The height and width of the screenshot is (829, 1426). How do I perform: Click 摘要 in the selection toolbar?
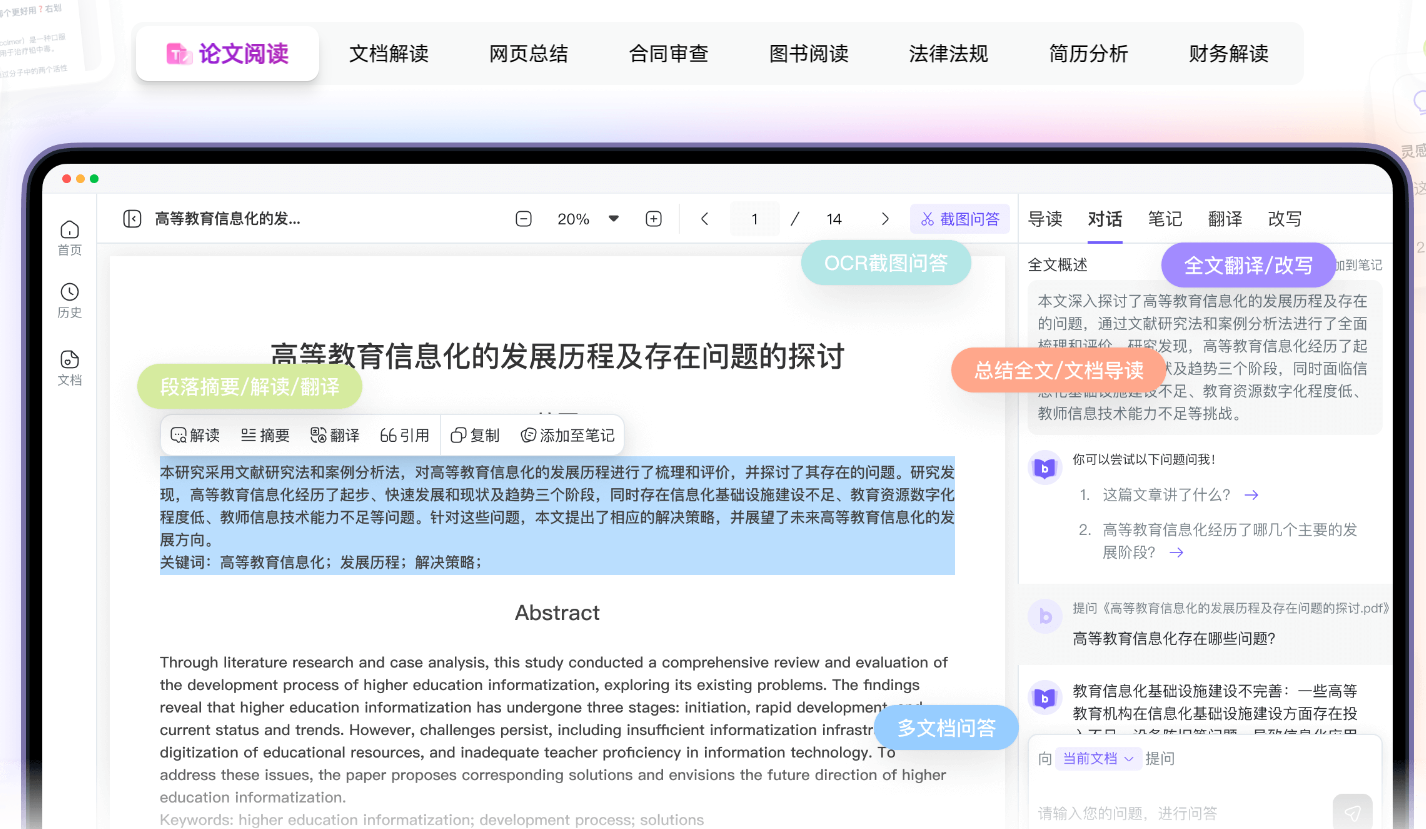coord(265,435)
